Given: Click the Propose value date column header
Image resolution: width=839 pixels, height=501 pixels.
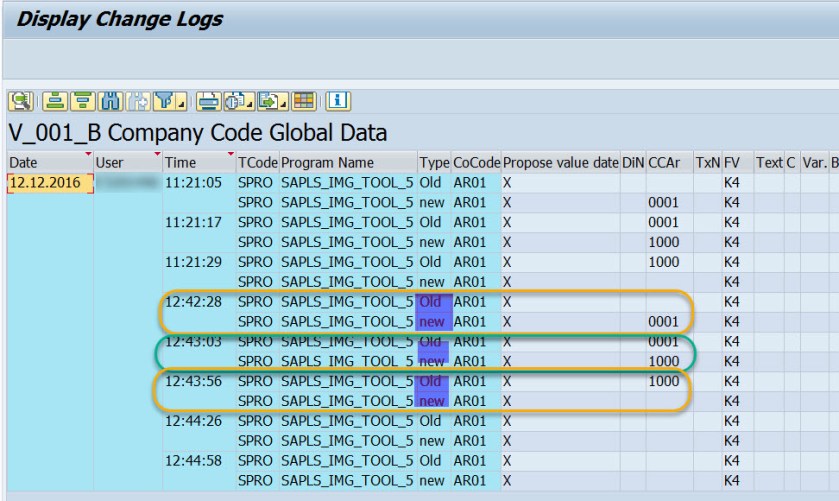Looking at the screenshot, I should coord(560,163).
